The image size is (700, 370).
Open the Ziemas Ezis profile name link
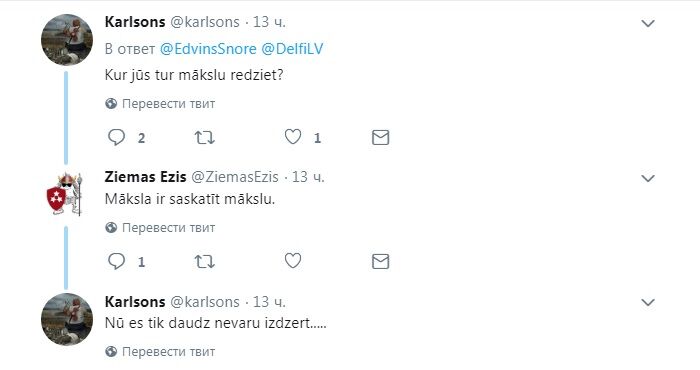tap(146, 177)
